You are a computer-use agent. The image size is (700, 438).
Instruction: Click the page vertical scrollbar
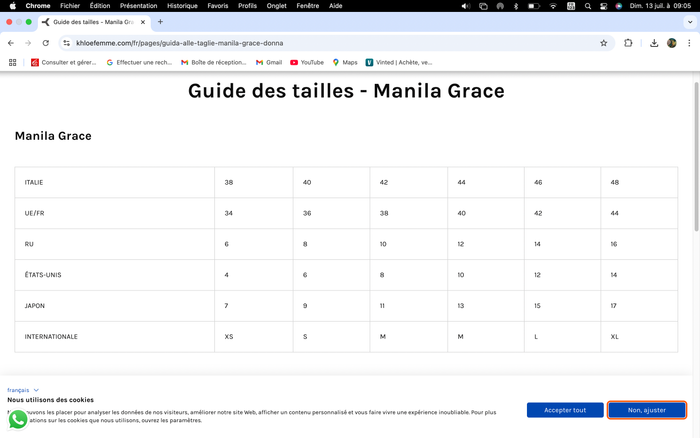696,156
